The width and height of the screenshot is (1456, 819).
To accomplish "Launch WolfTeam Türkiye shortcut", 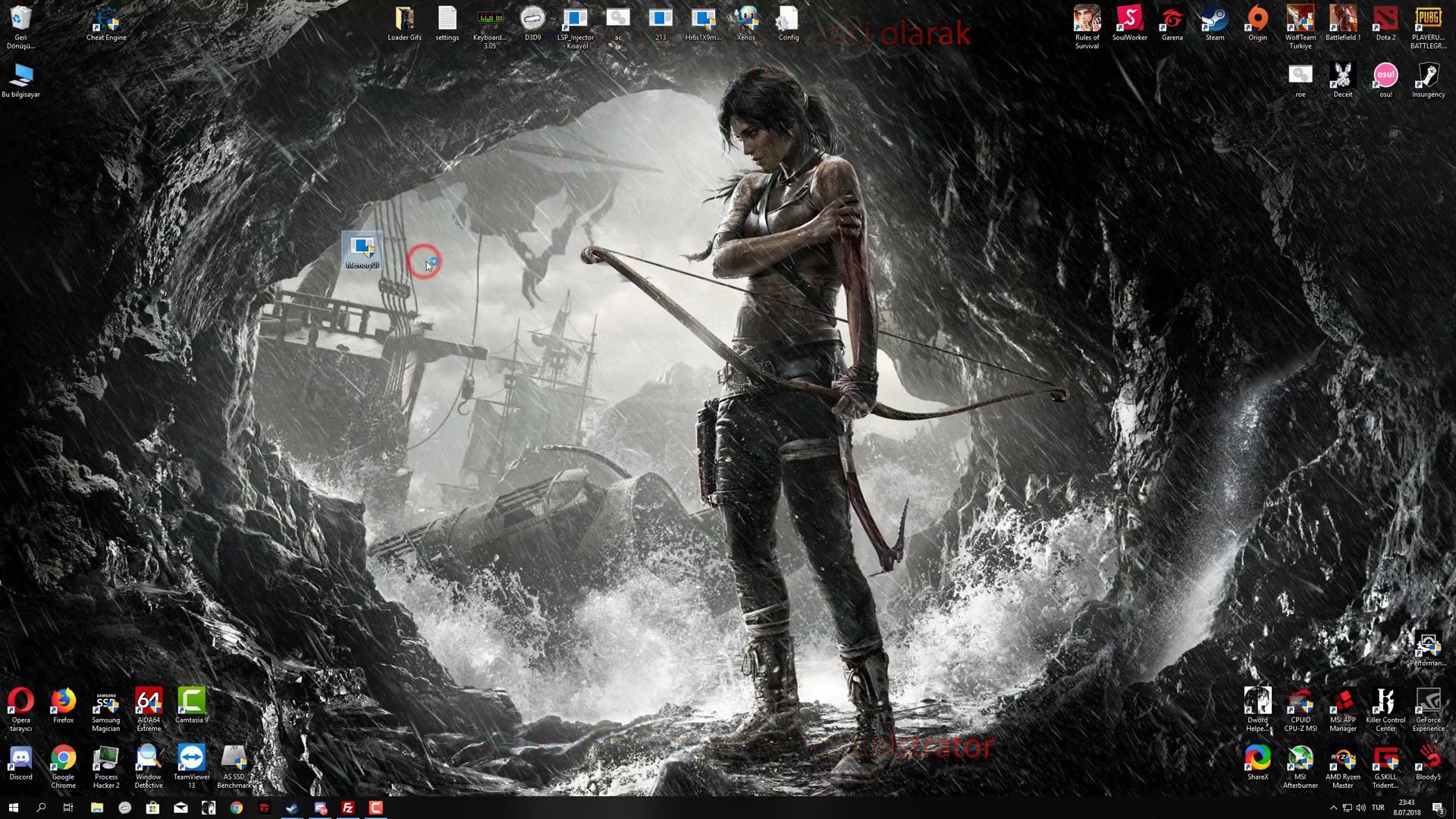I will point(1301,28).
